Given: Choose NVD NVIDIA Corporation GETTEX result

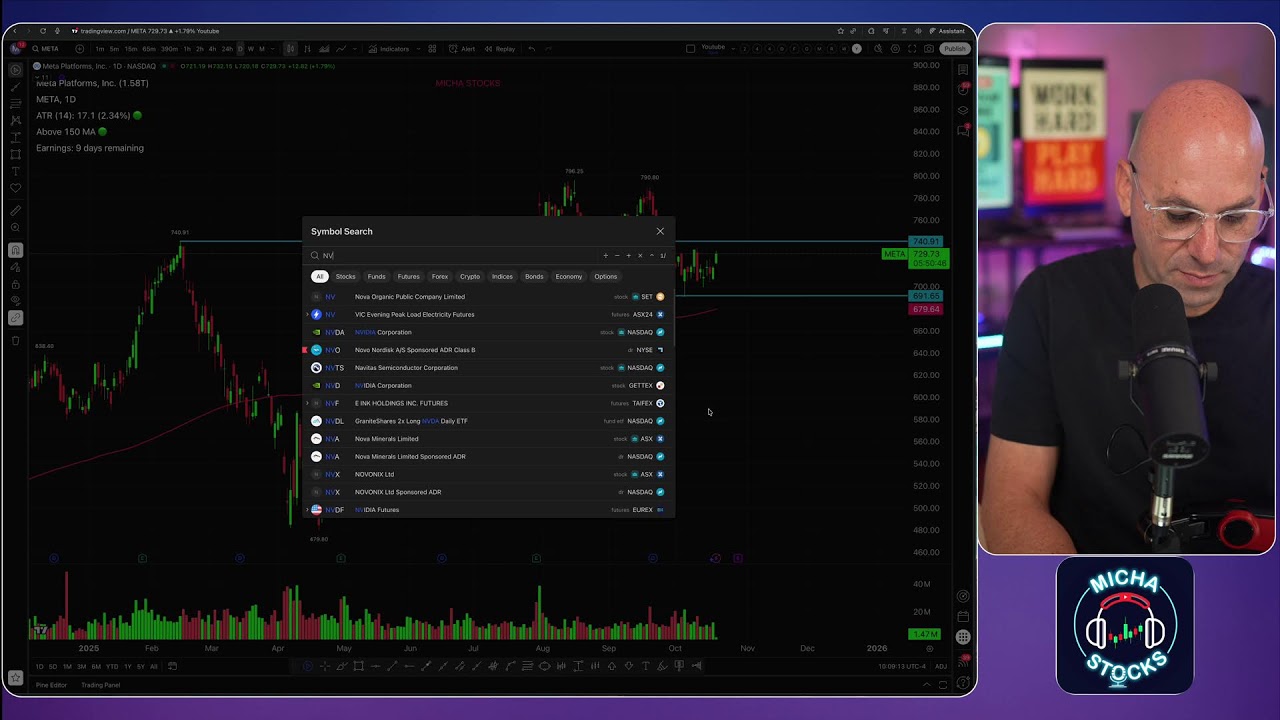Looking at the screenshot, I should tap(488, 385).
